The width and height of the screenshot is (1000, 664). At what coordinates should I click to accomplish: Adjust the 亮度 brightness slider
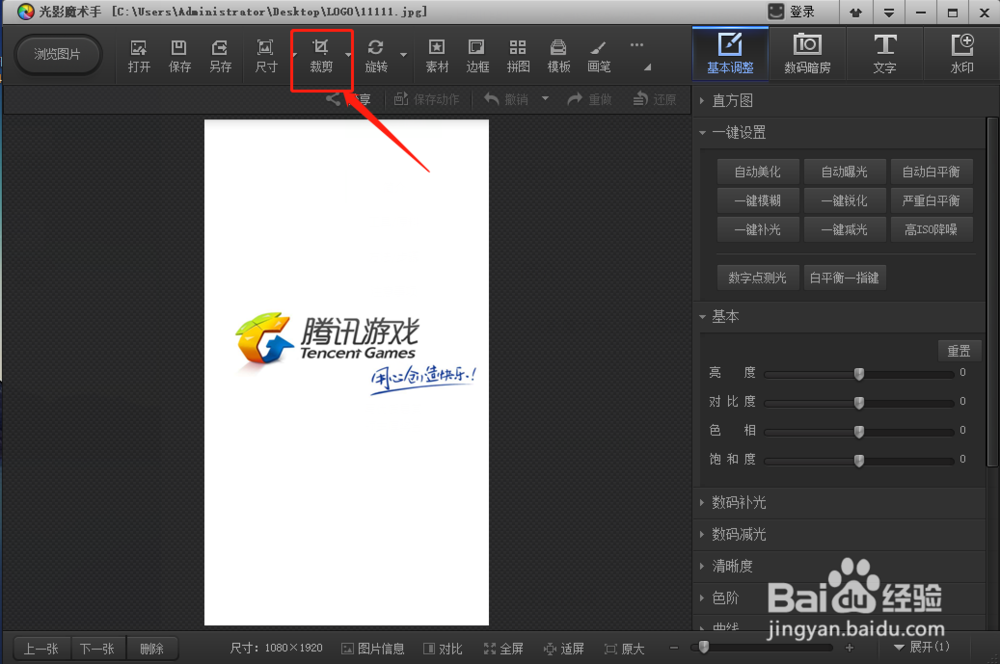(x=859, y=374)
